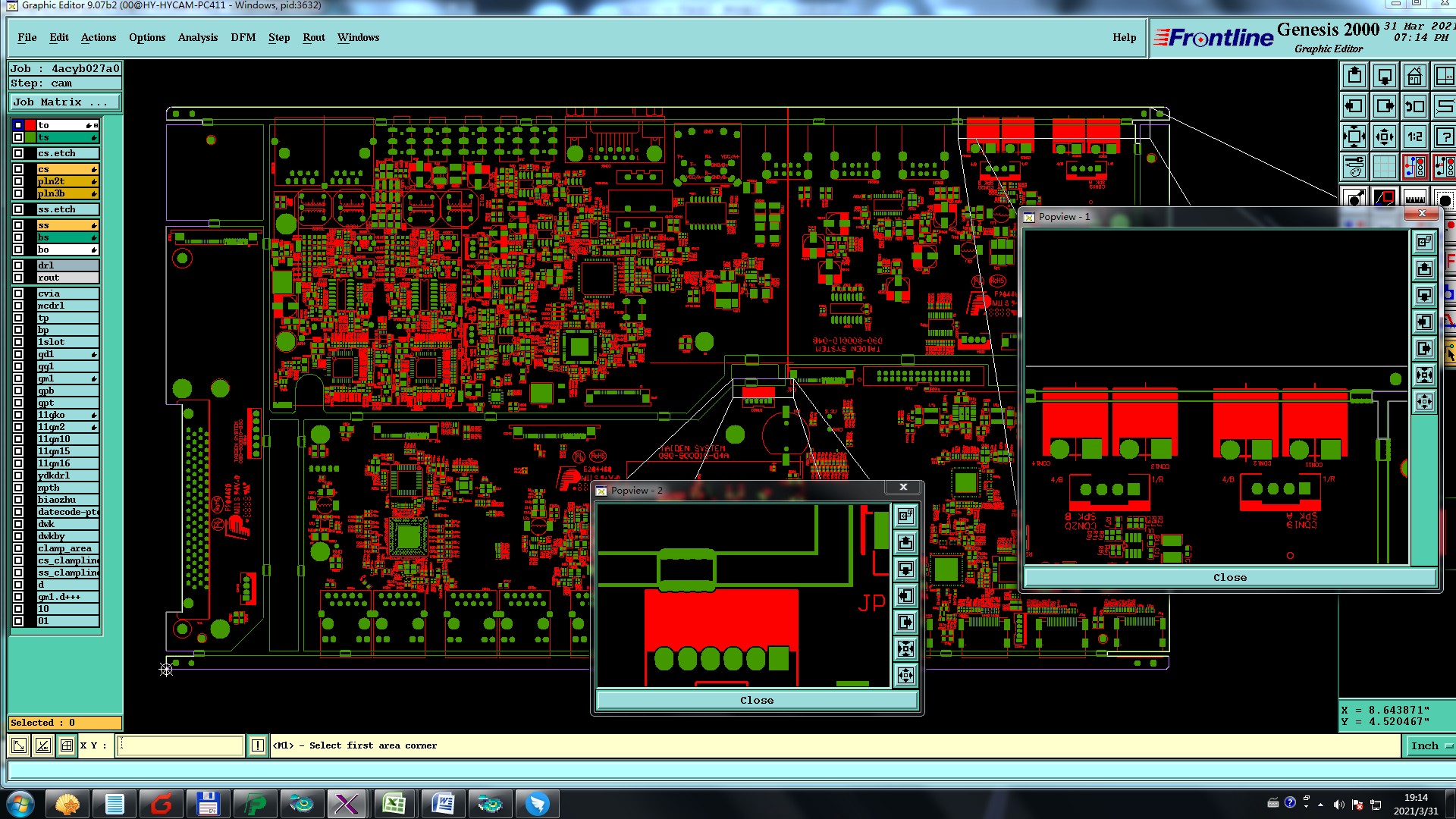Open the Inch units dropdown
The image size is (1456, 819).
point(1430,745)
